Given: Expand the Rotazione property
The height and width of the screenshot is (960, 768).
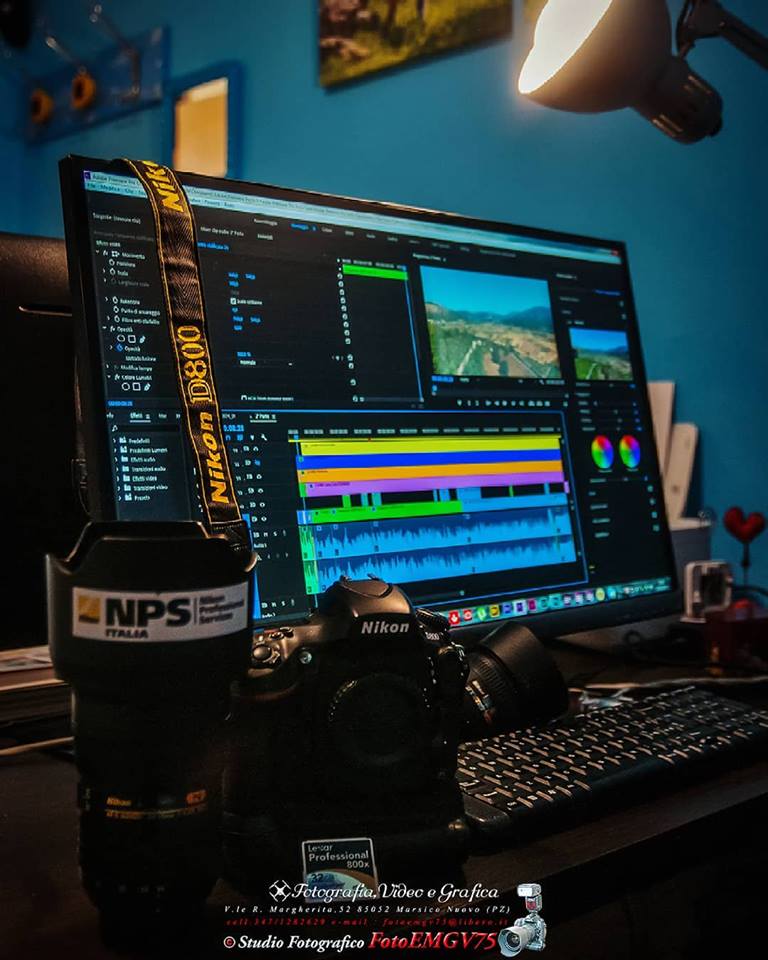Looking at the screenshot, I should pyautogui.click(x=108, y=300).
